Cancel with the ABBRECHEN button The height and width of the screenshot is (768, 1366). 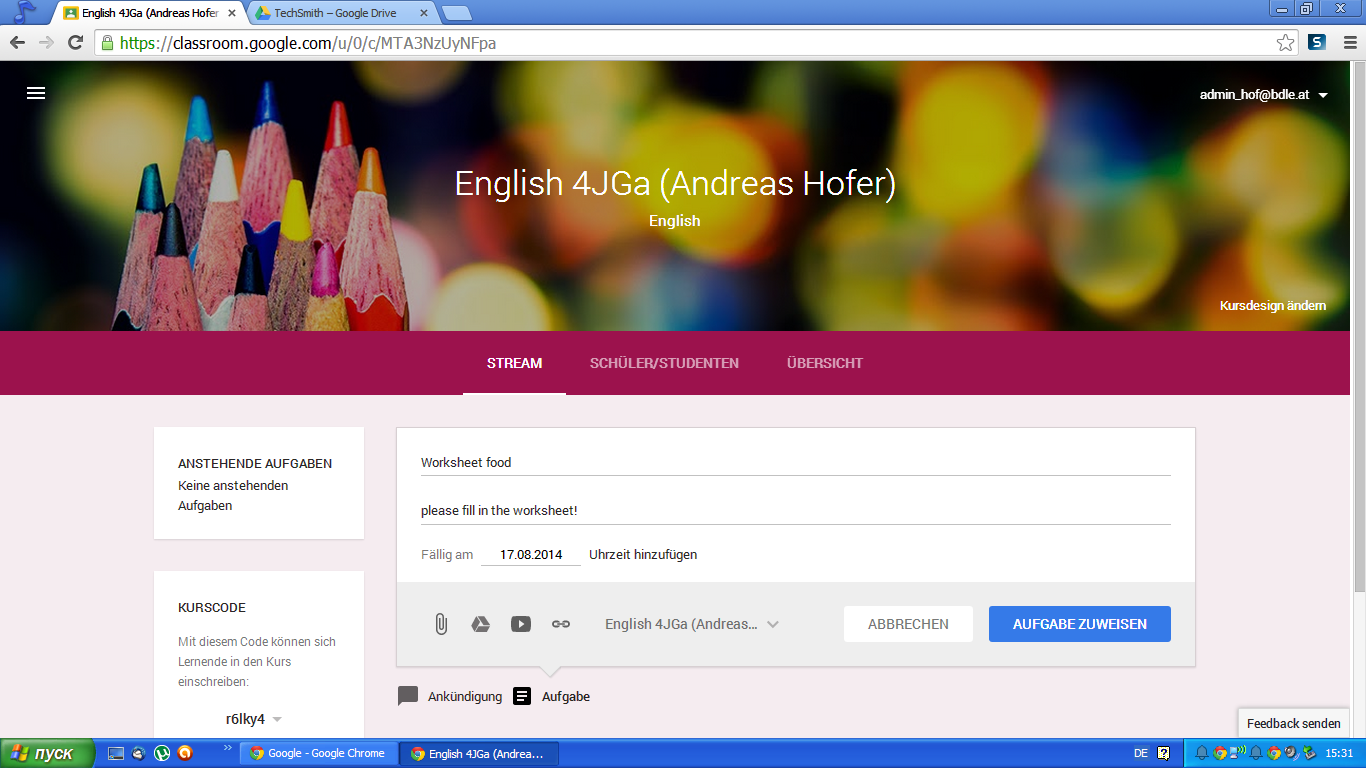coord(908,624)
